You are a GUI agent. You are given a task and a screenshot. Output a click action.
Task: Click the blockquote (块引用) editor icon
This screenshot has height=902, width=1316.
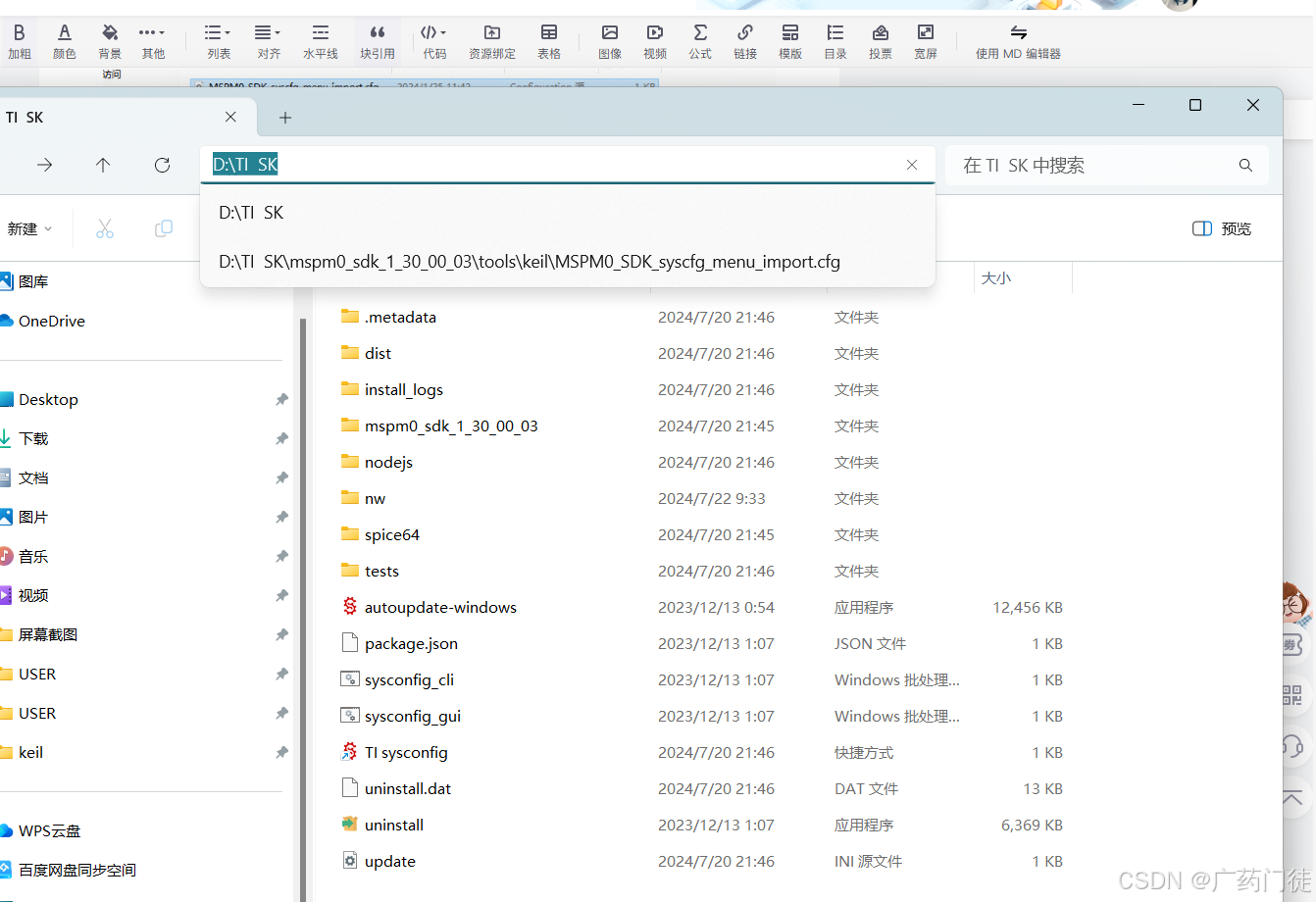[377, 41]
